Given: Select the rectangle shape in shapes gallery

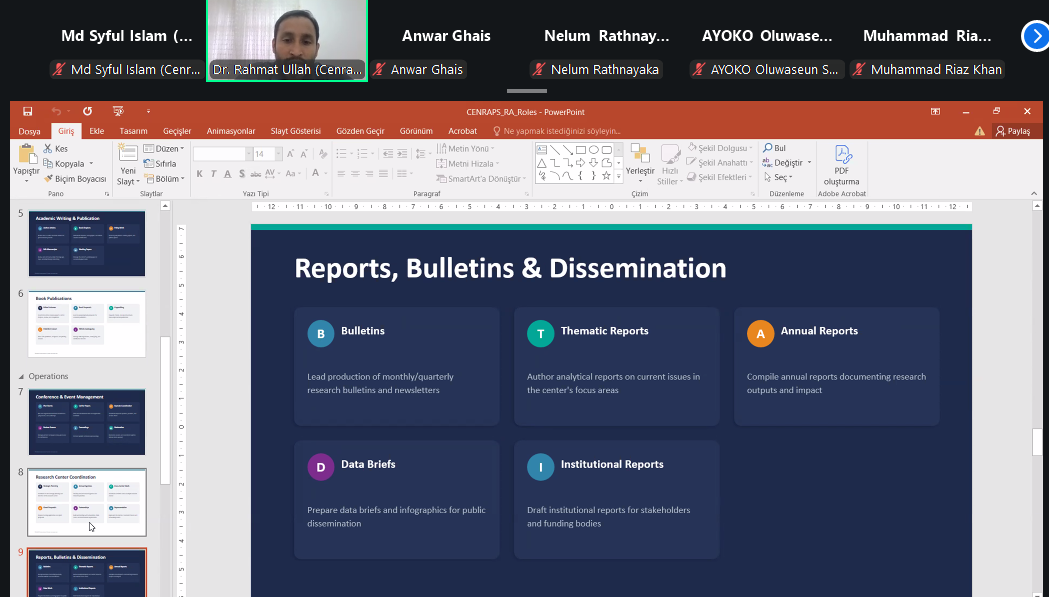Looking at the screenshot, I should click(581, 150).
